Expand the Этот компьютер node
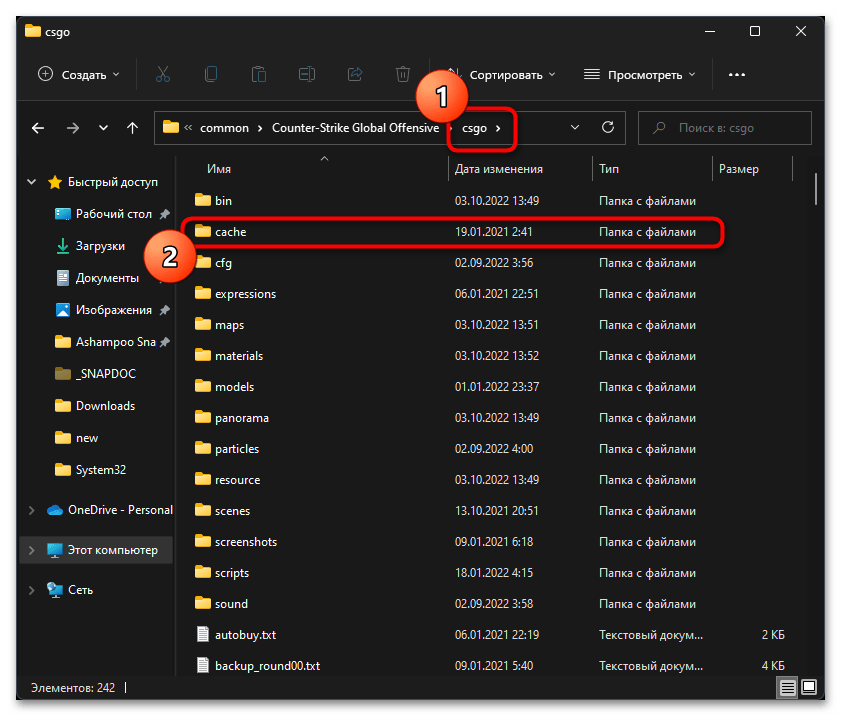Viewport: 841px width, 716px height. tap(32, 550)
